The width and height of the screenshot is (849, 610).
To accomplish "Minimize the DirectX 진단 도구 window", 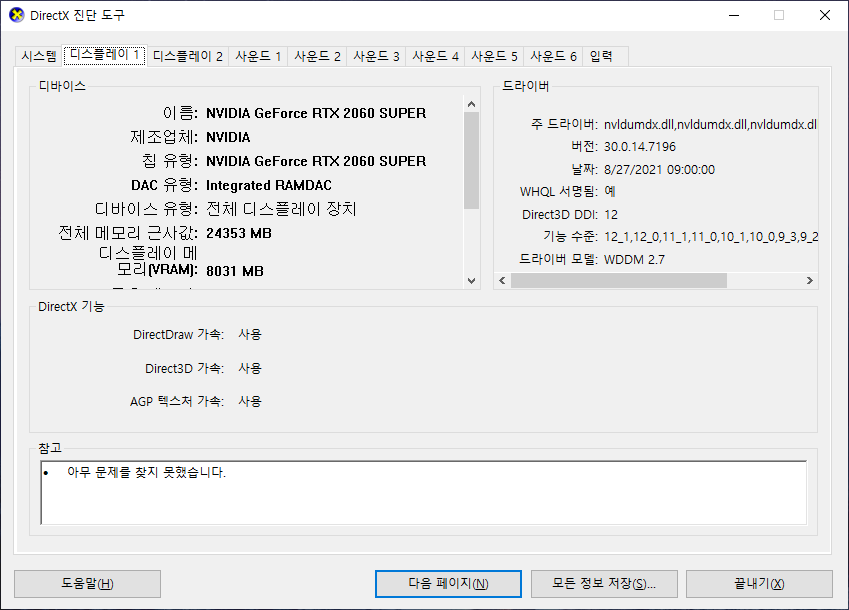I will pyautogui.click(x=734, y=15).
